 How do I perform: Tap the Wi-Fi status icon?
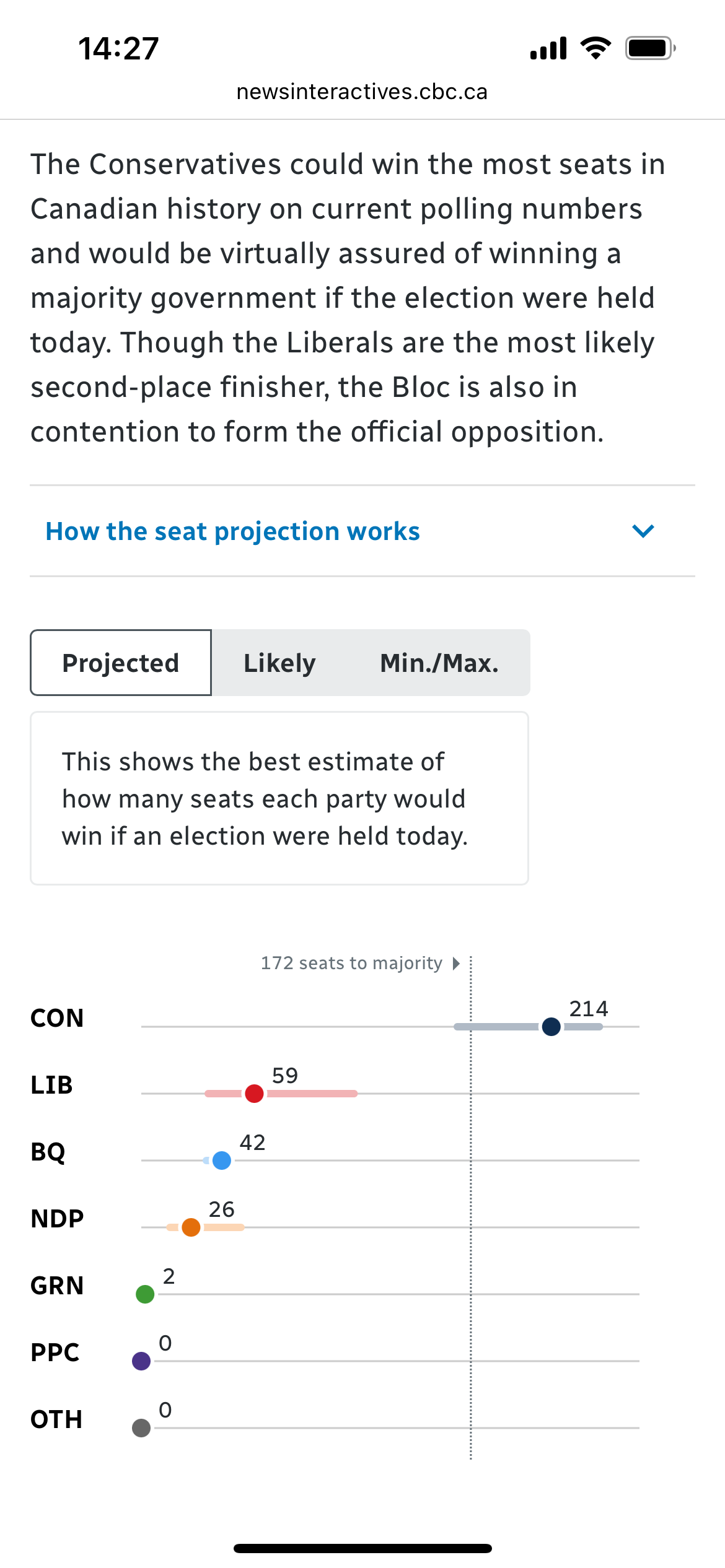pos(595,48)
